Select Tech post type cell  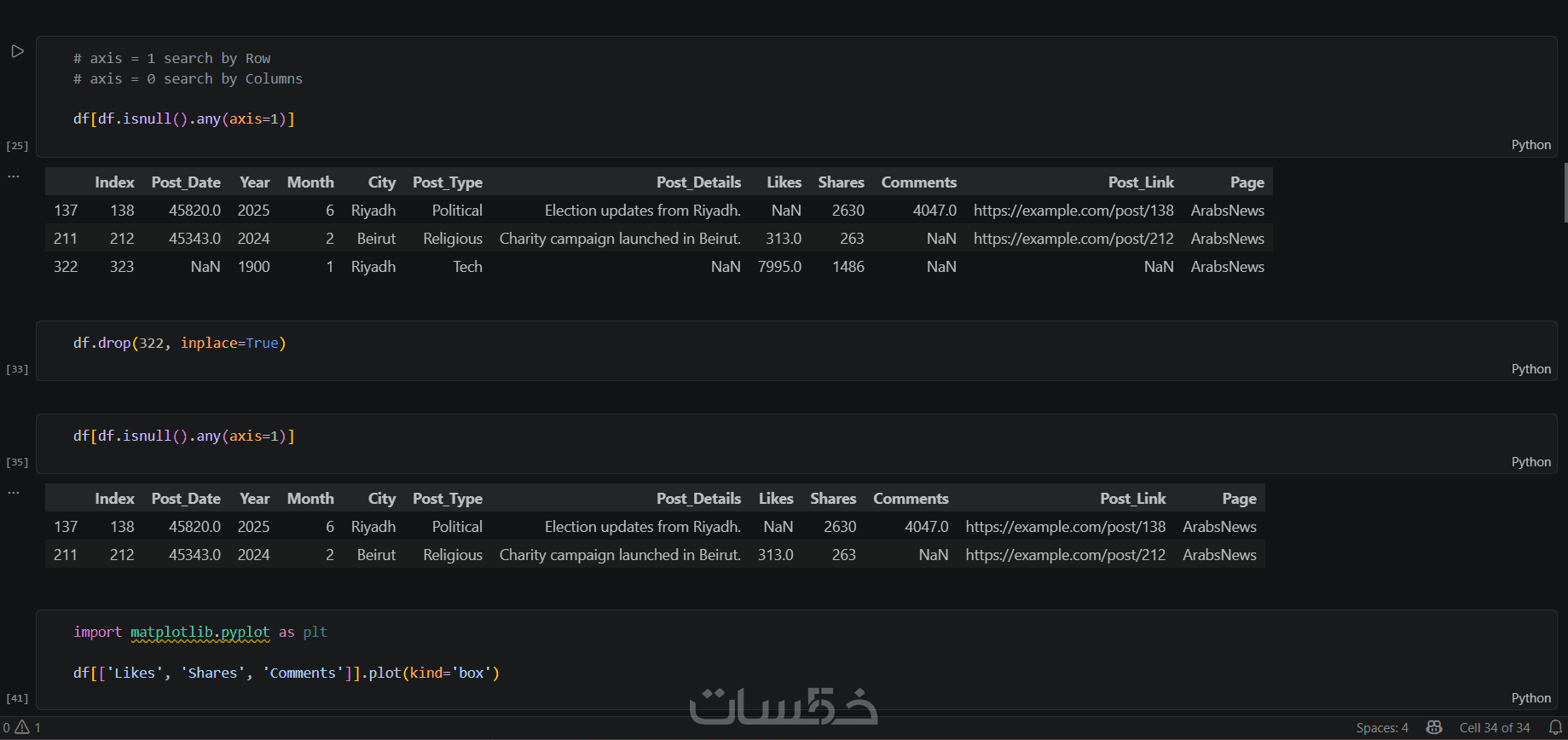click(x=467, y=267)
